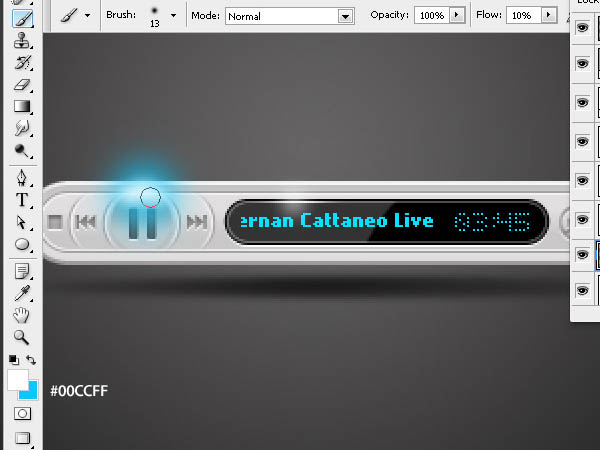Screen dimensions: 600x450
Task: Select the Gradient tool
Action: 22,106
